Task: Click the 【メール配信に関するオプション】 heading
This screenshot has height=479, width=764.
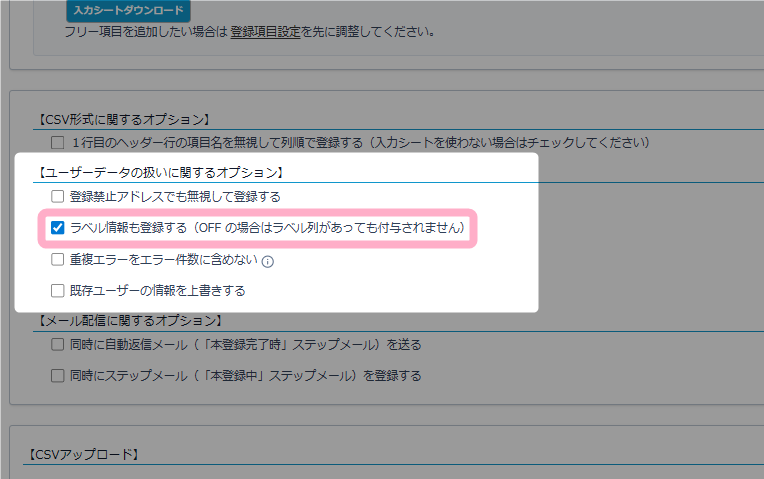Action: coord(128,321)
